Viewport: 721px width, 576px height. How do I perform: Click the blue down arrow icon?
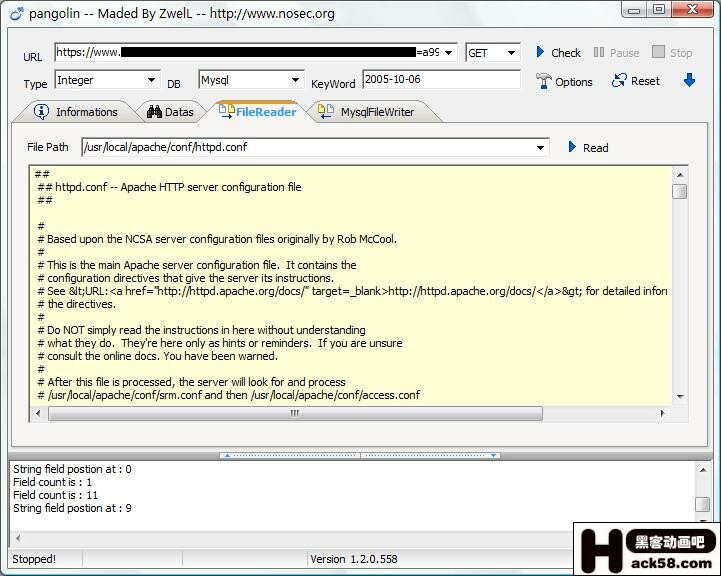point(689,80)
